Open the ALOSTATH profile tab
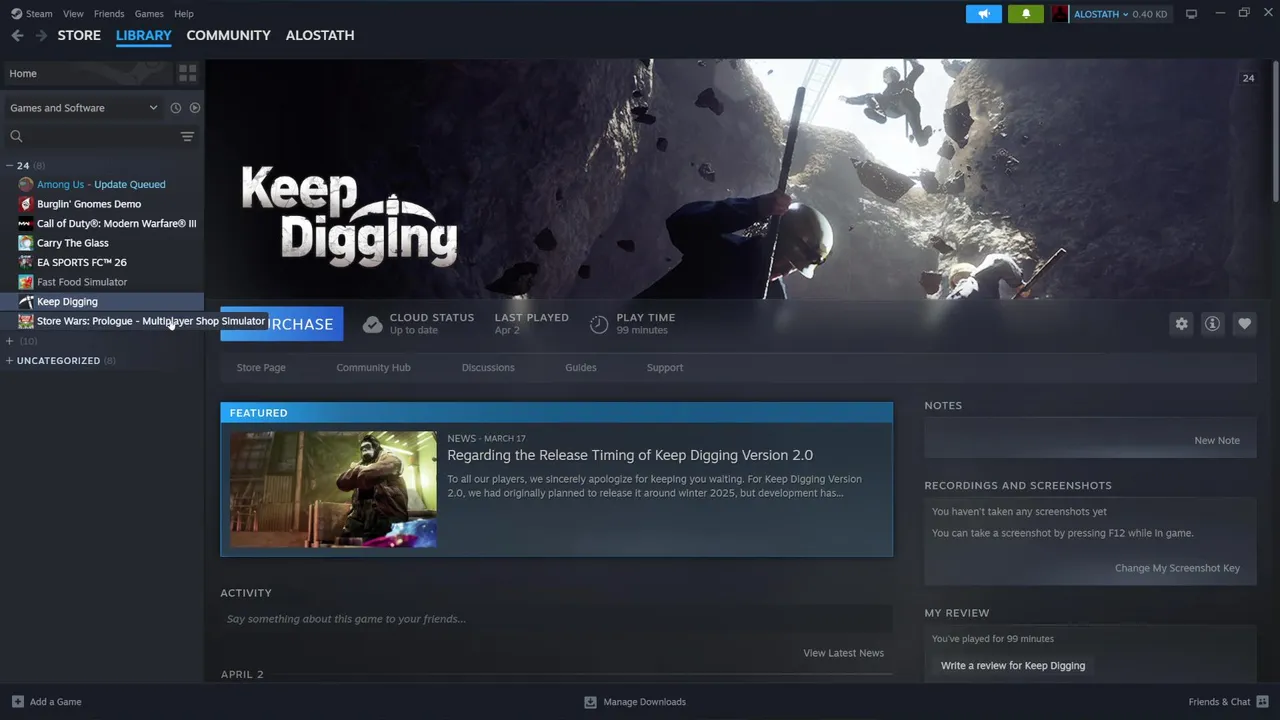 tap(320, 35)
